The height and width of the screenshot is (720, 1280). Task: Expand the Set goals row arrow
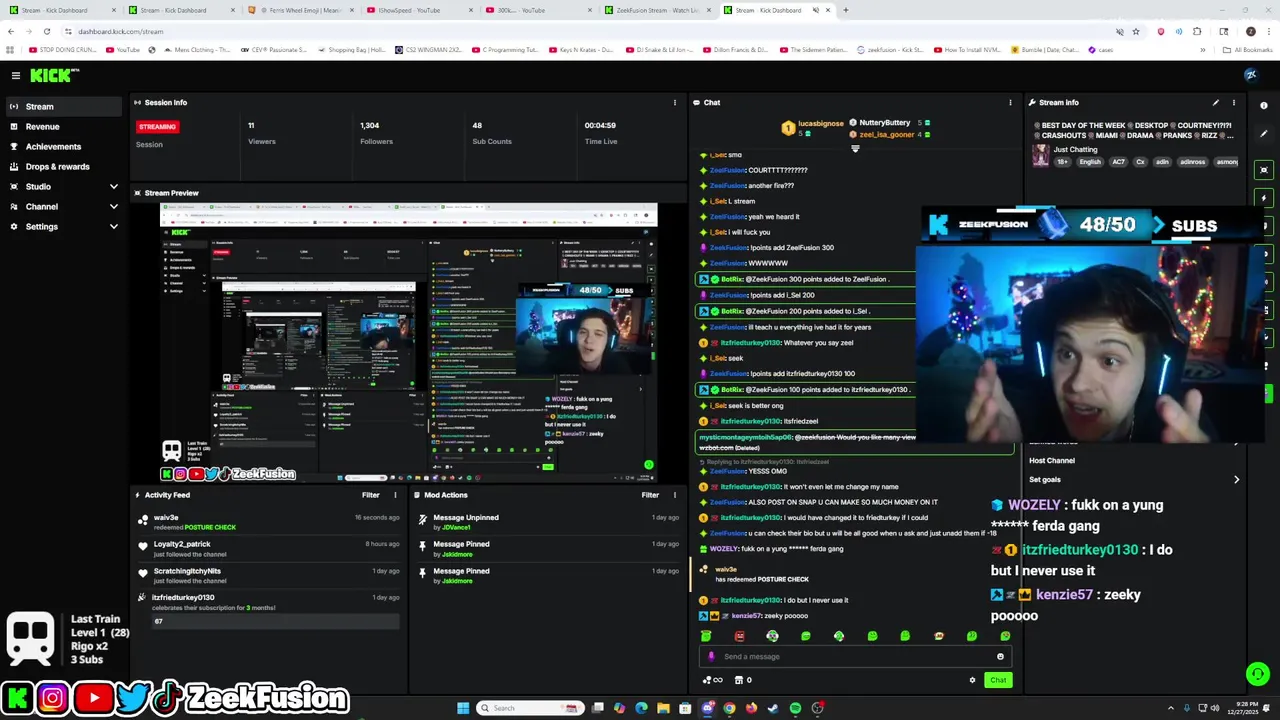pyautogui.click(x=1236, y=480)
